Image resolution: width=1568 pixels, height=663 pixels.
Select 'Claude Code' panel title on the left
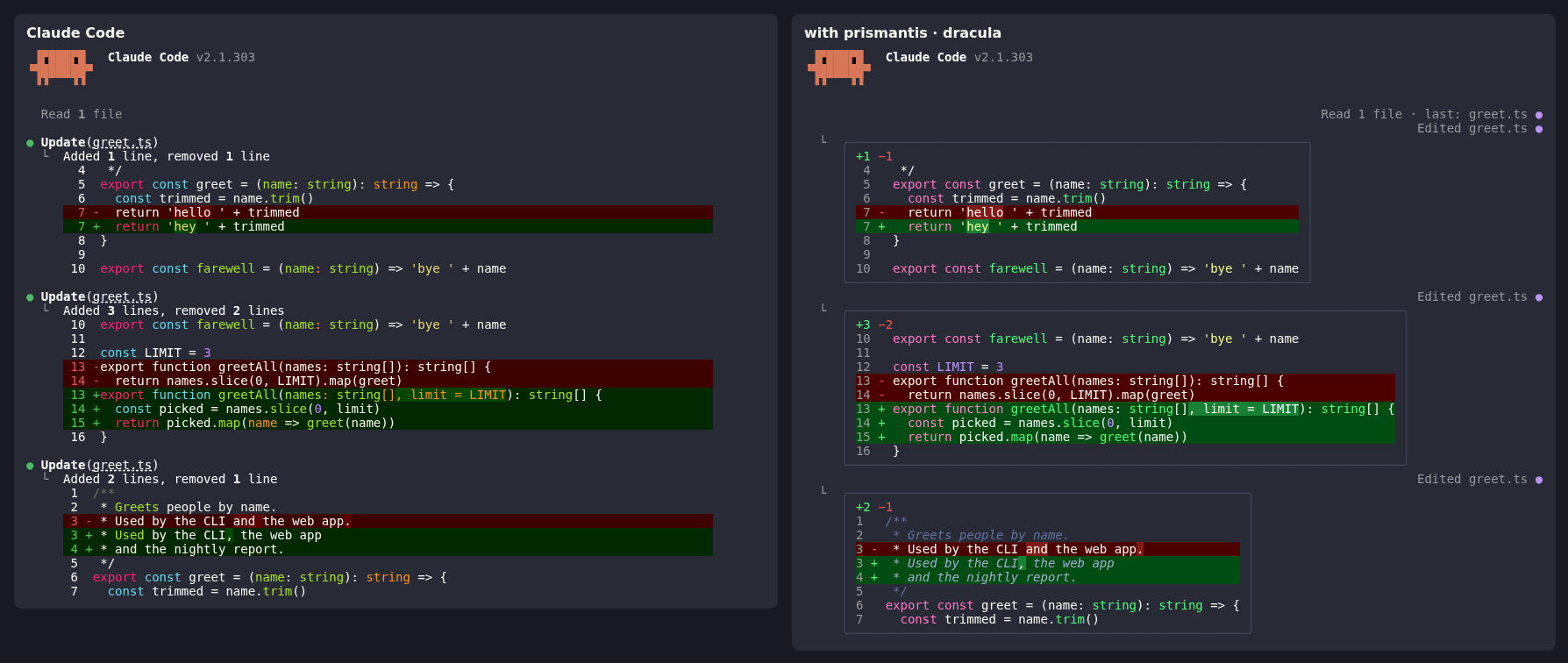(75, 32)
